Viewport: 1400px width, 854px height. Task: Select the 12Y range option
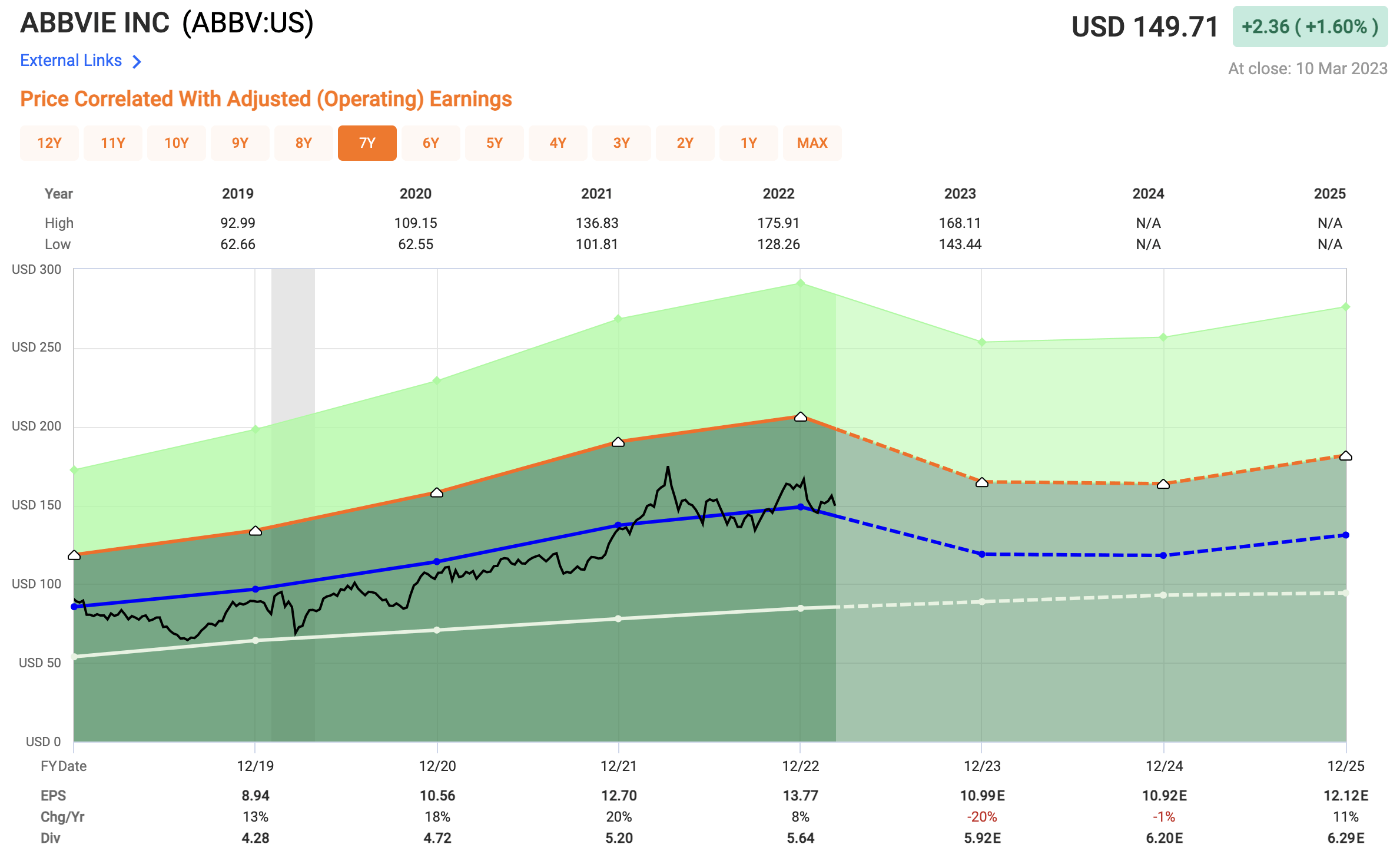point(49,143)
